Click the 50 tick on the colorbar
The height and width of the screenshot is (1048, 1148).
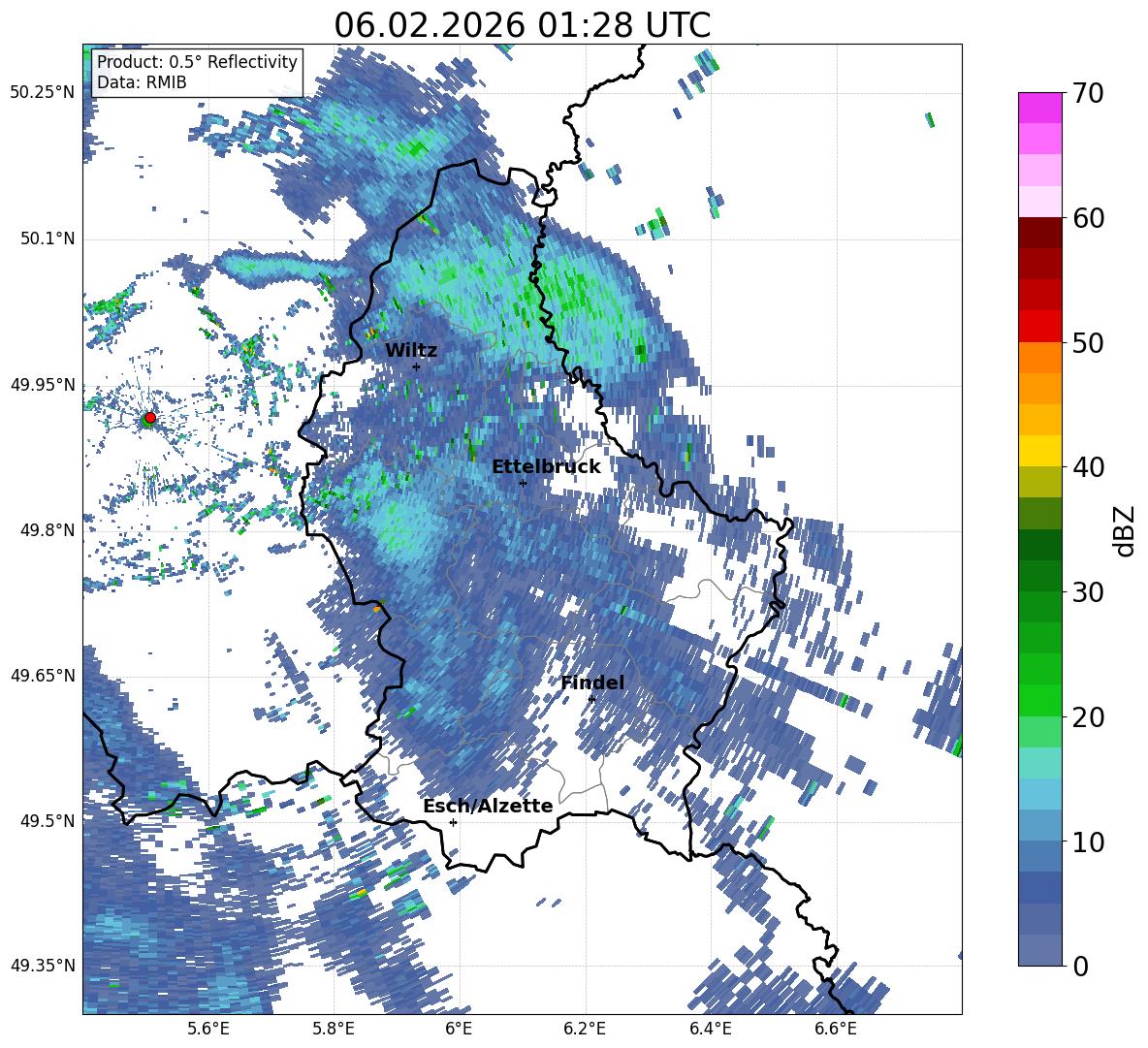(x=1089, y=342)
